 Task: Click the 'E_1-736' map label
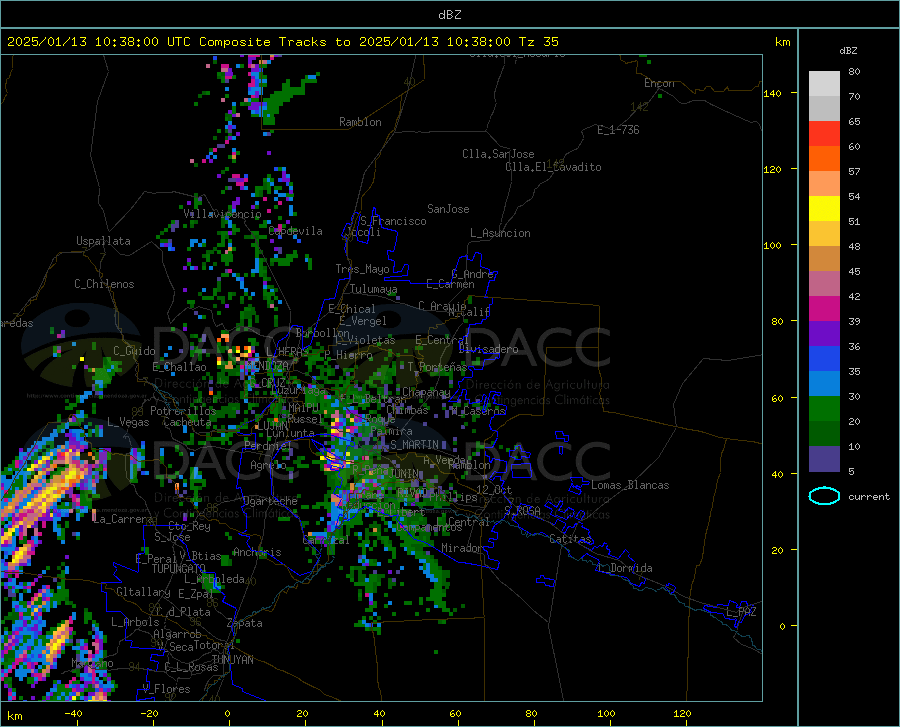click(x=618, y=130)
